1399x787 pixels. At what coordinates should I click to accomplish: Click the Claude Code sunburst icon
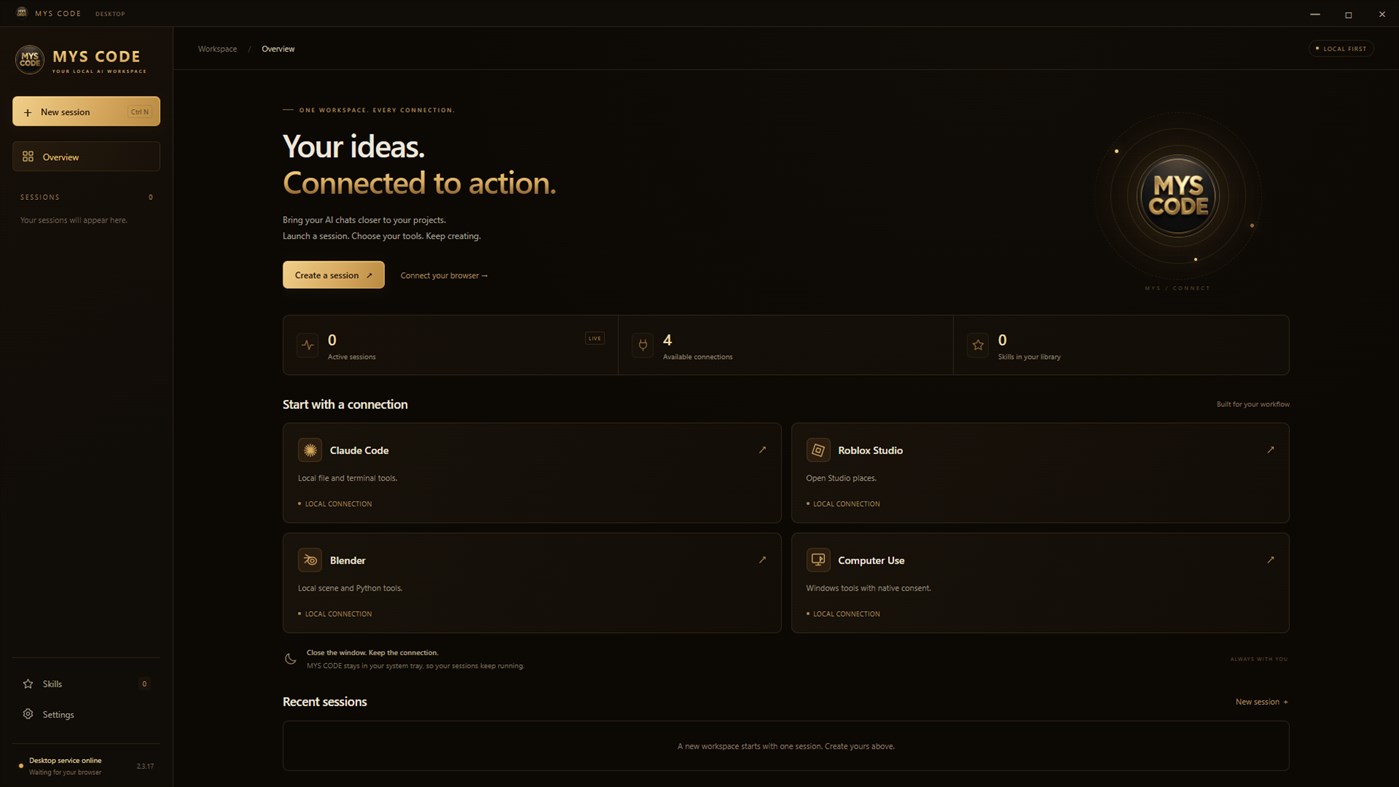pyautogui.click(x=310, y=450)
